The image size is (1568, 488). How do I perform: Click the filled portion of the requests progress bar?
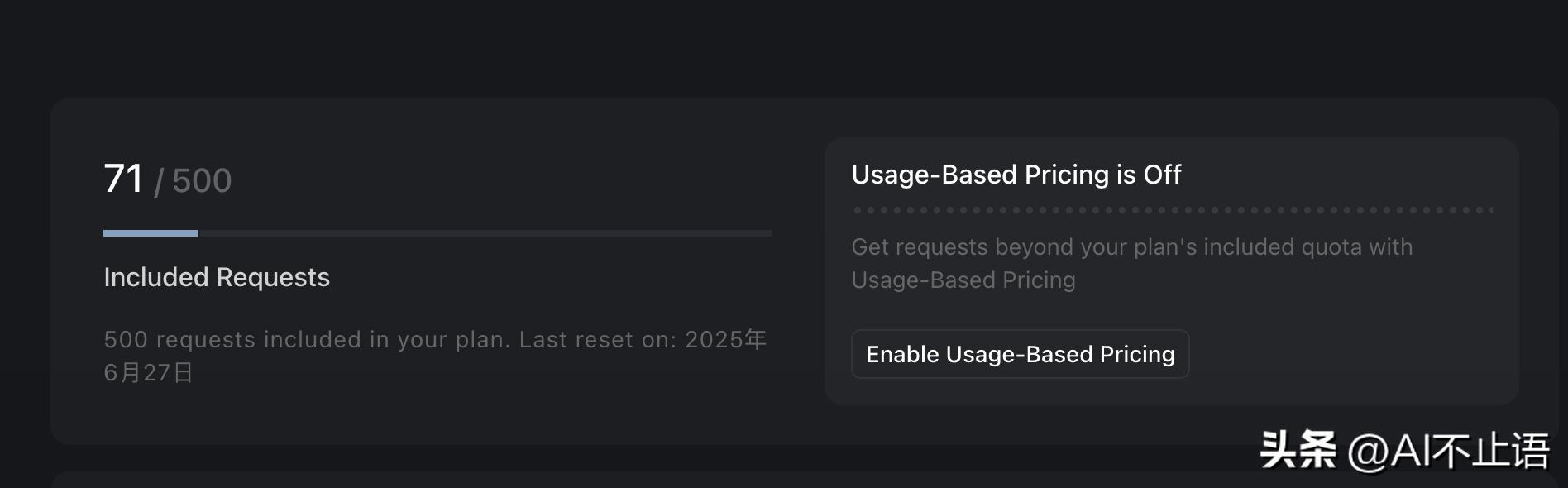coord(151,233)
